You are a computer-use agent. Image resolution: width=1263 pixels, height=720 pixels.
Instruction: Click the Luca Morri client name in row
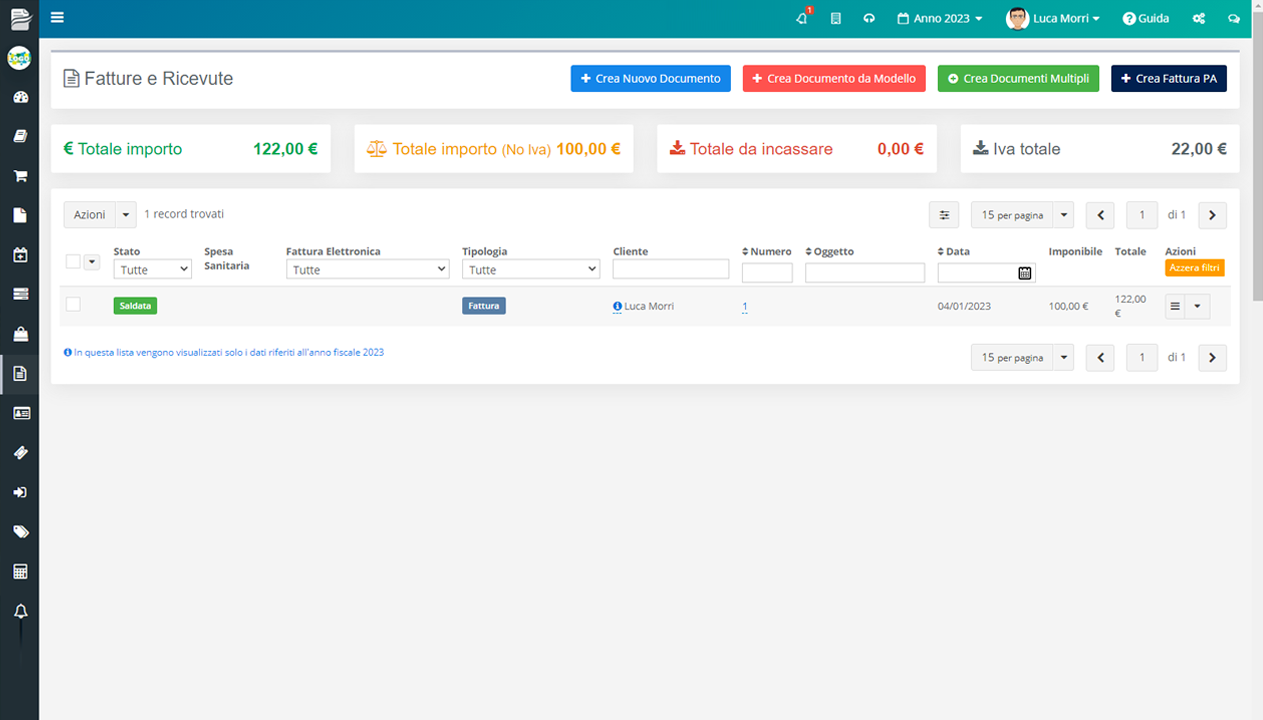point(649,307)
